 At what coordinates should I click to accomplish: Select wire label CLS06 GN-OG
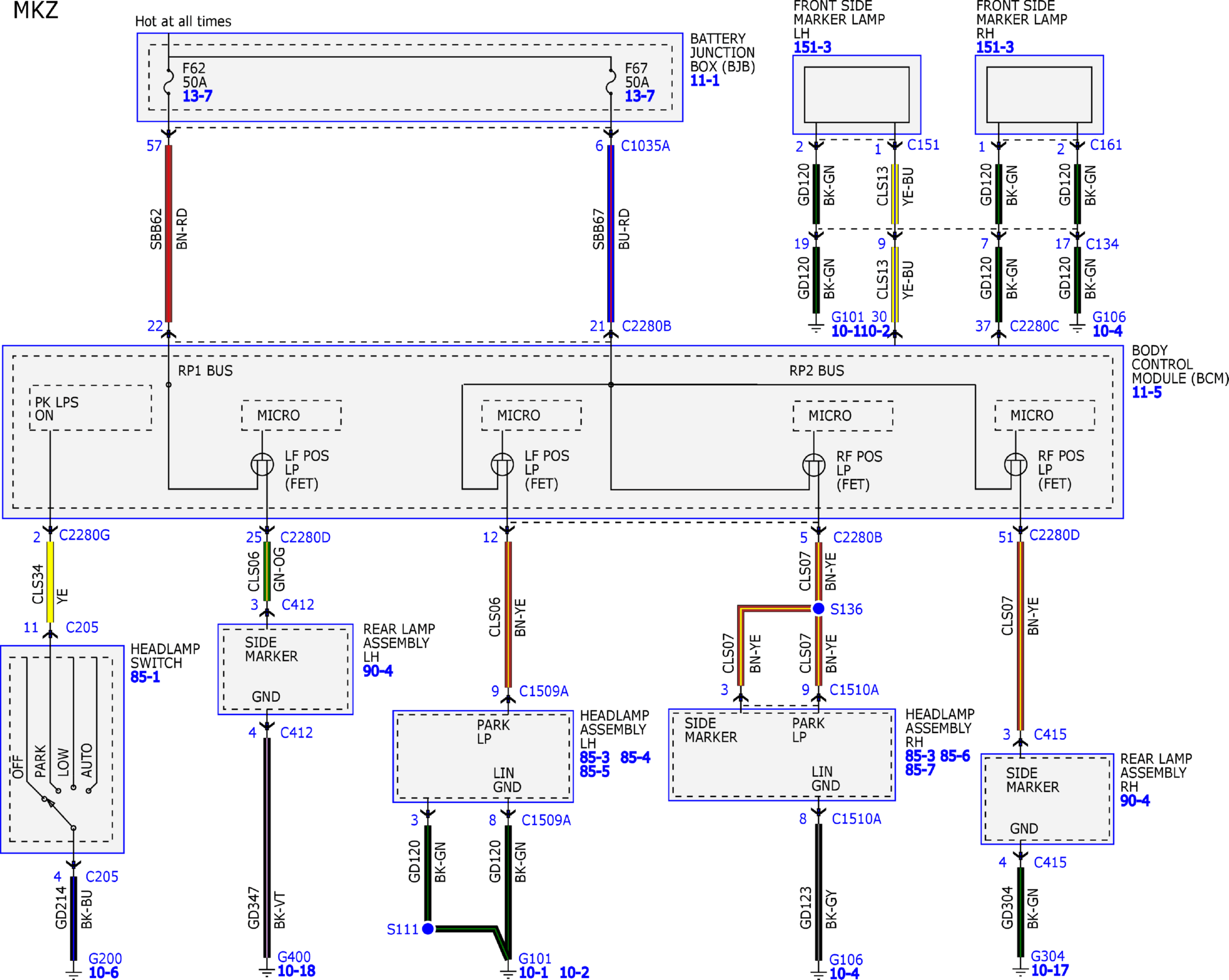point(267,570)
